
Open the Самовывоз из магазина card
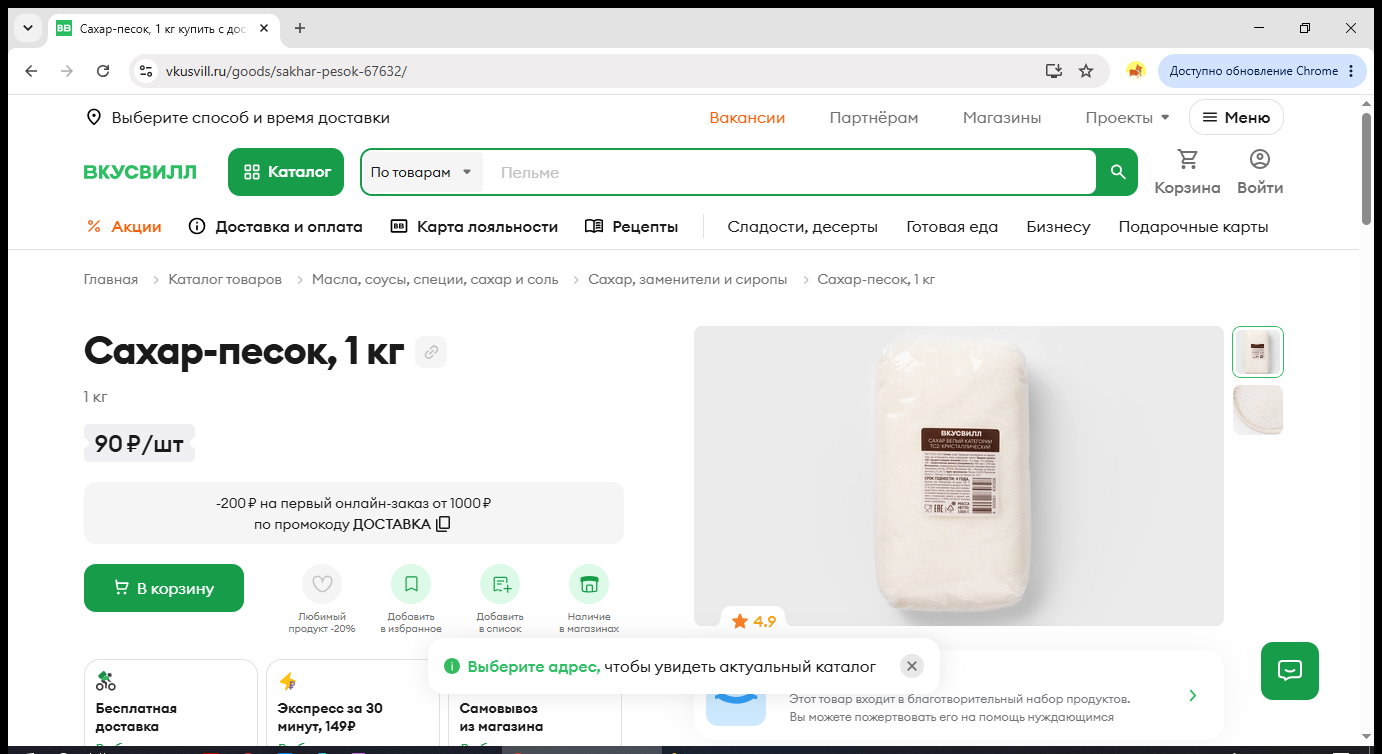pyautogui.click(x=534, y=703)
